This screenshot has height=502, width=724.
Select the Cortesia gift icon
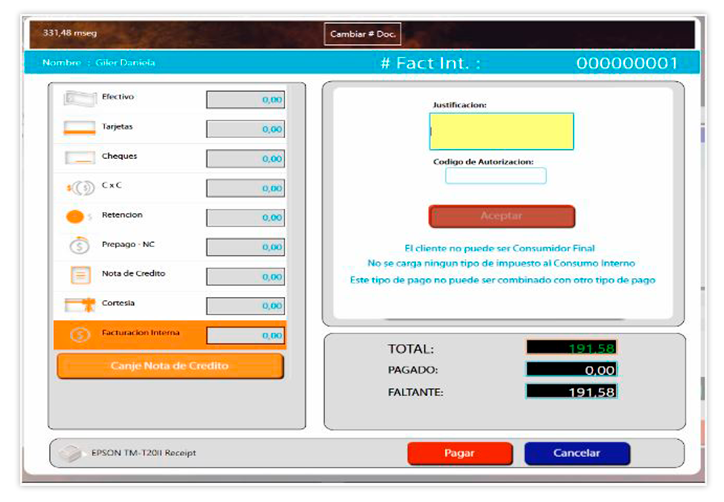click(78, 305)
